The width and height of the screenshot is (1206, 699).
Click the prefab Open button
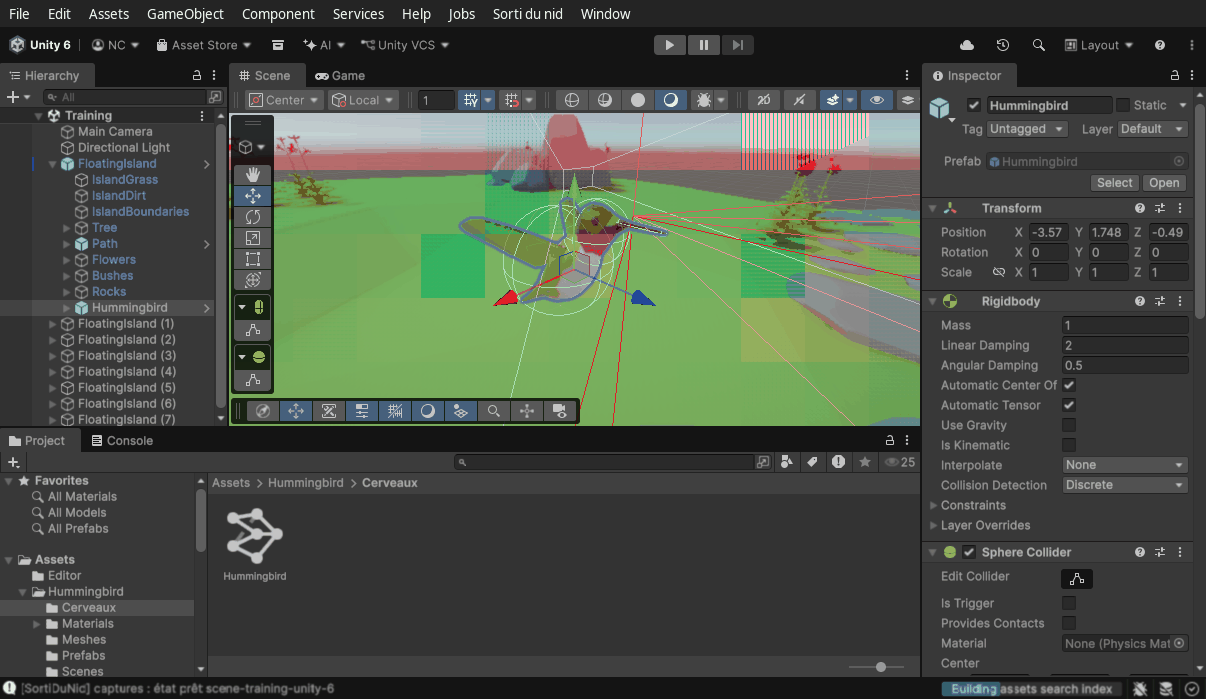1164,183
